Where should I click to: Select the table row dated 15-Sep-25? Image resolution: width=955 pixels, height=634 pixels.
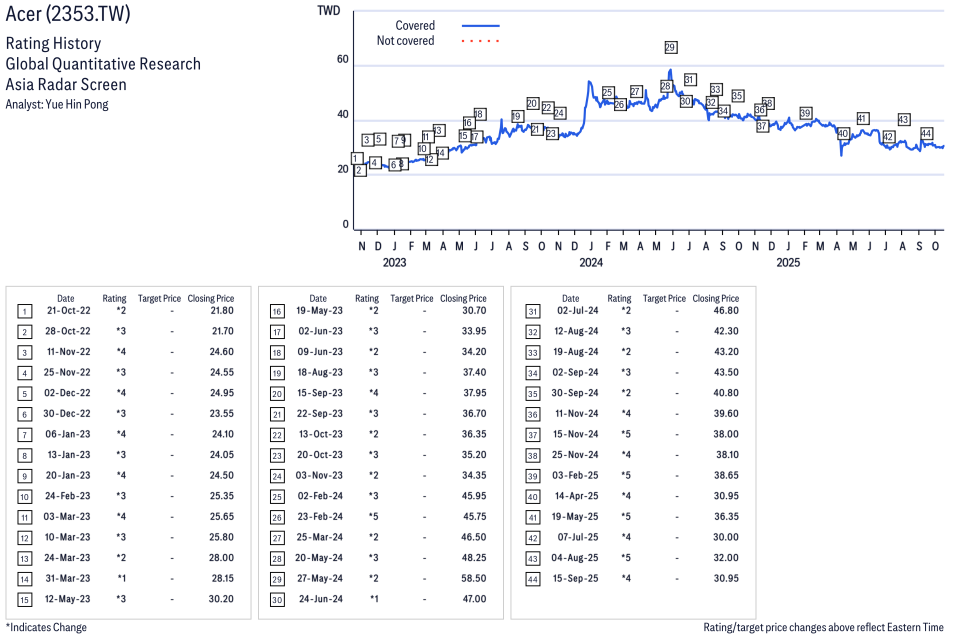[x=633, y=579]
